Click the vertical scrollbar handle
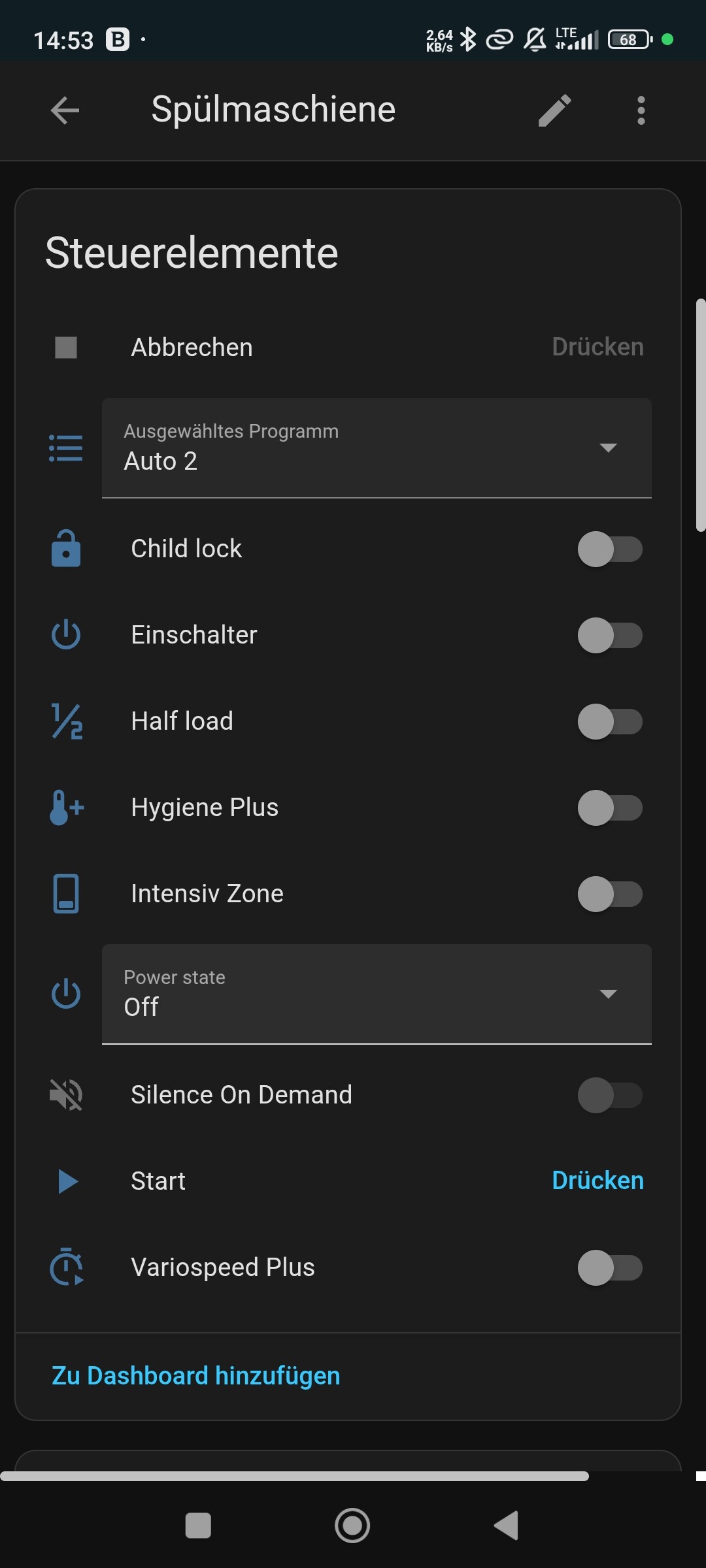 pyautogui.click(x=700, y=416)
